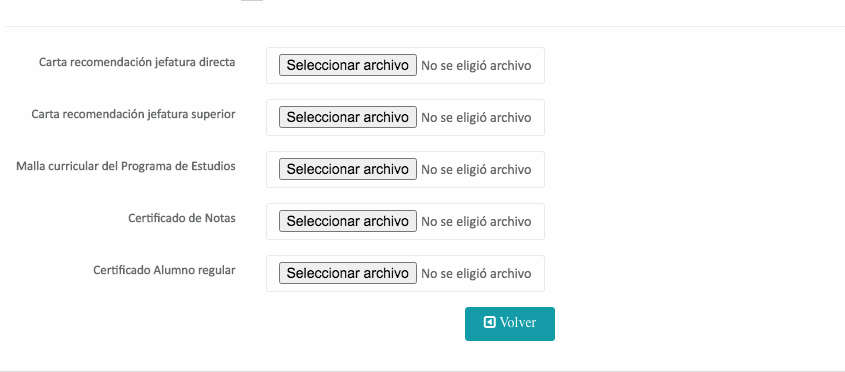
Task: Click 'No se eligió archivo' for Certificado de Notas
Action: [476, 222]
